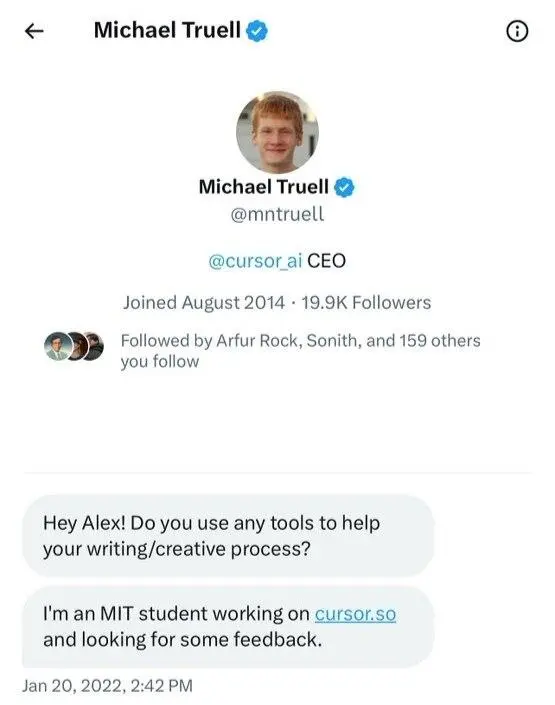555x705 pixels.
Task: Click the Jan 20, 2022 timestamp
Action: 107,686
